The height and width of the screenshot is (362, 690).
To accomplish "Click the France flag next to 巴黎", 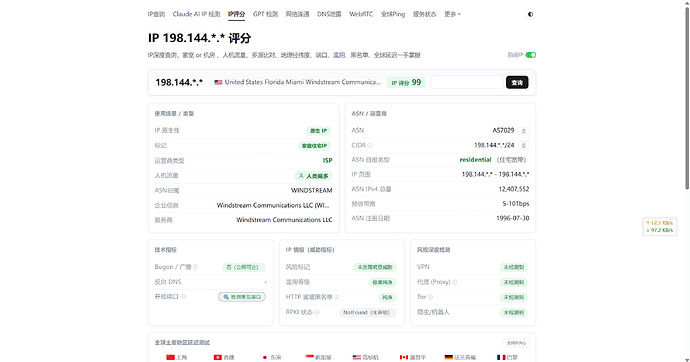I will click(x=501, y=357).
